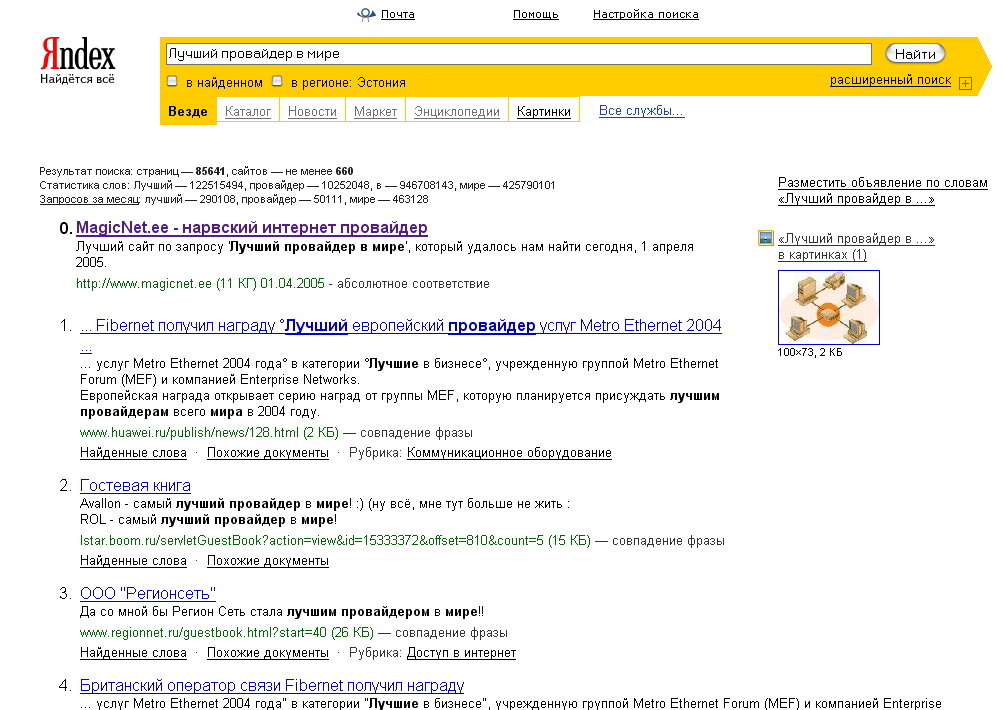Image resolution: width=1004 pixels, height=710 pixels.
Task: Enable the 'в найденном' checkbox
Action: [172, 81]
